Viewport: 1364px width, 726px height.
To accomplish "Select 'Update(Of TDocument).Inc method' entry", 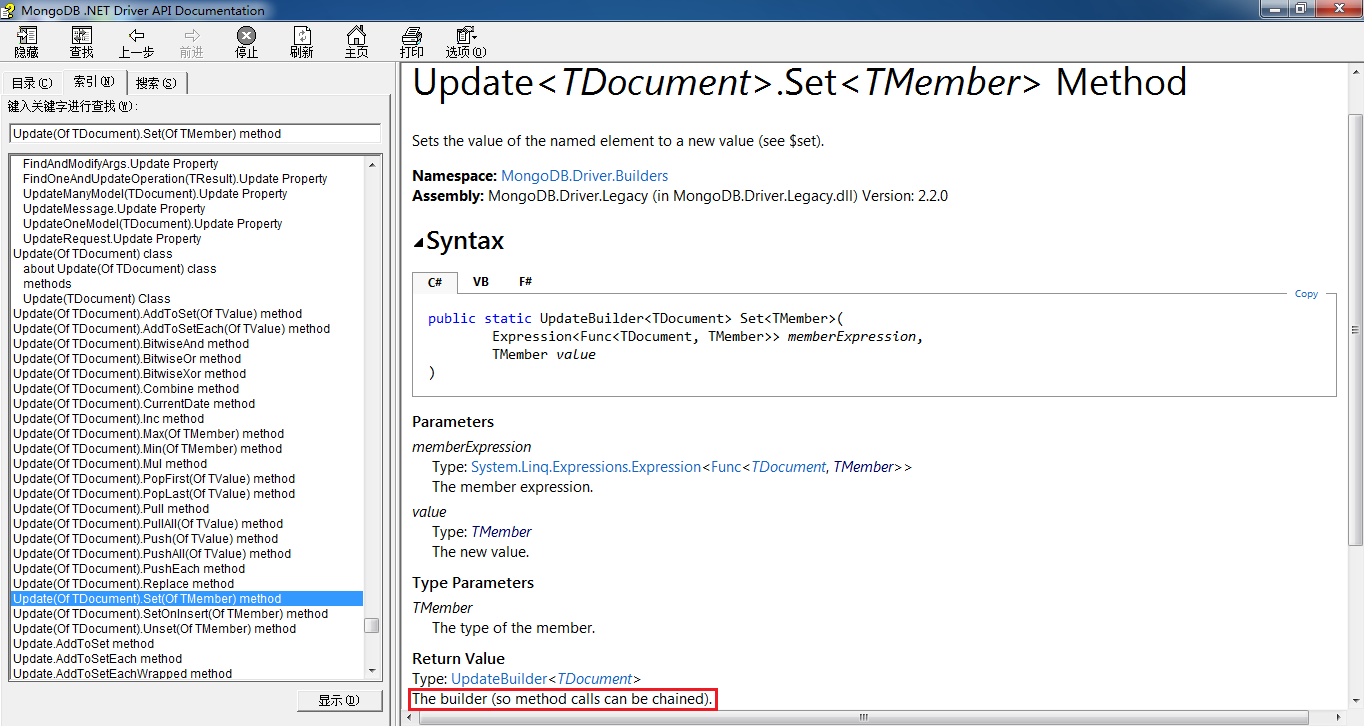I will click(x=108, y=419).
